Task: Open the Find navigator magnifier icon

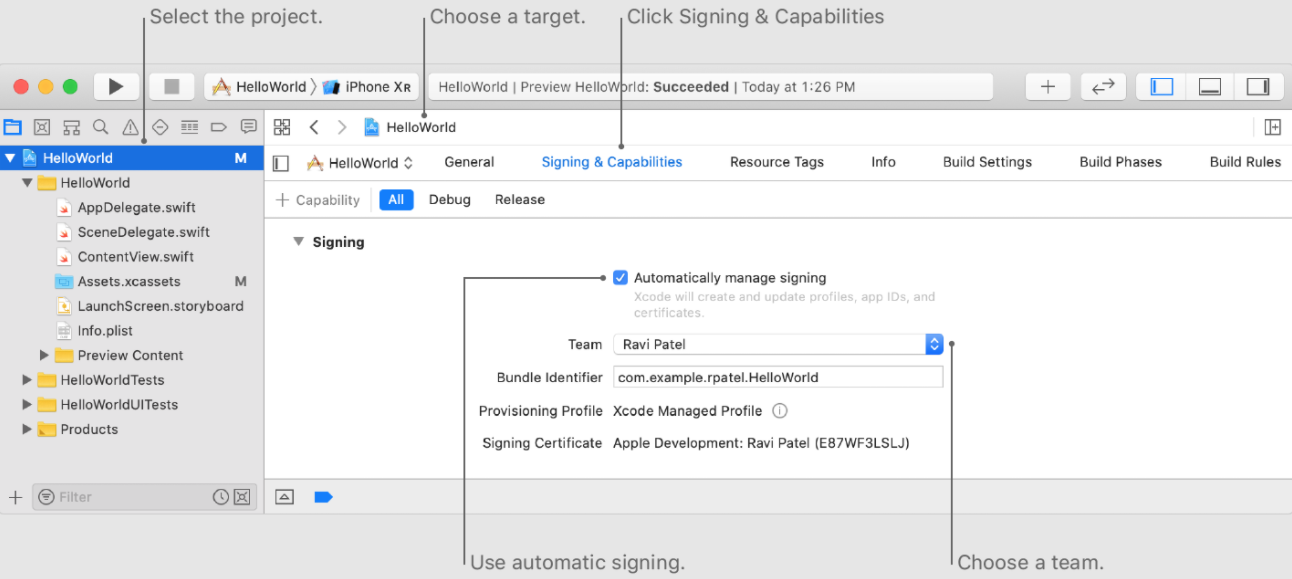Action: click(101, 127)
